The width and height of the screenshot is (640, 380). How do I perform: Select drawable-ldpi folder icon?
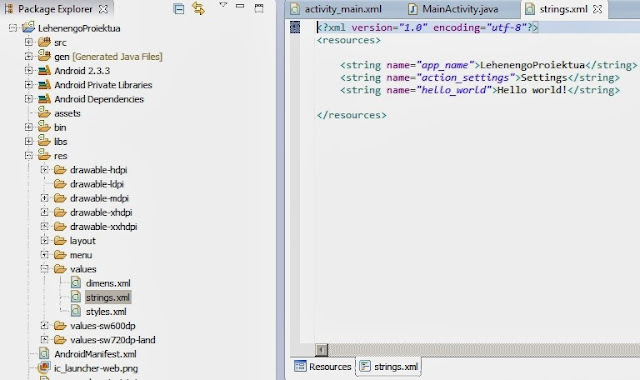pyautogui.click(x=60, y=184)
